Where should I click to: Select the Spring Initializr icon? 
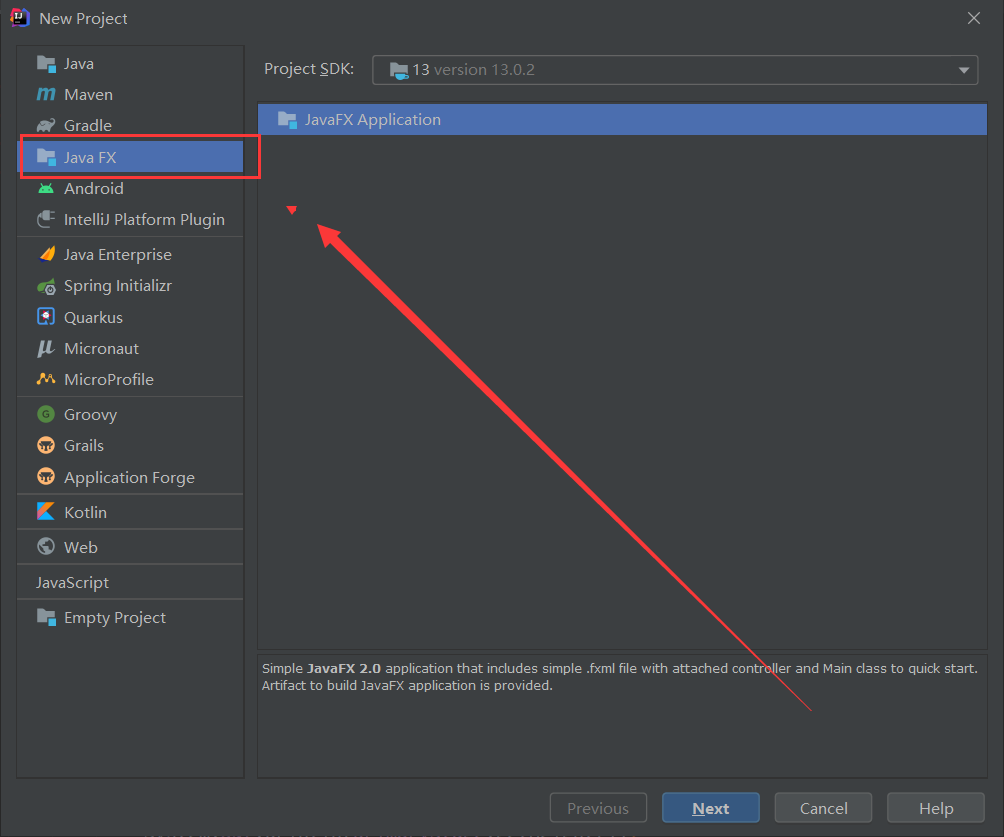(x=46, y=286)
